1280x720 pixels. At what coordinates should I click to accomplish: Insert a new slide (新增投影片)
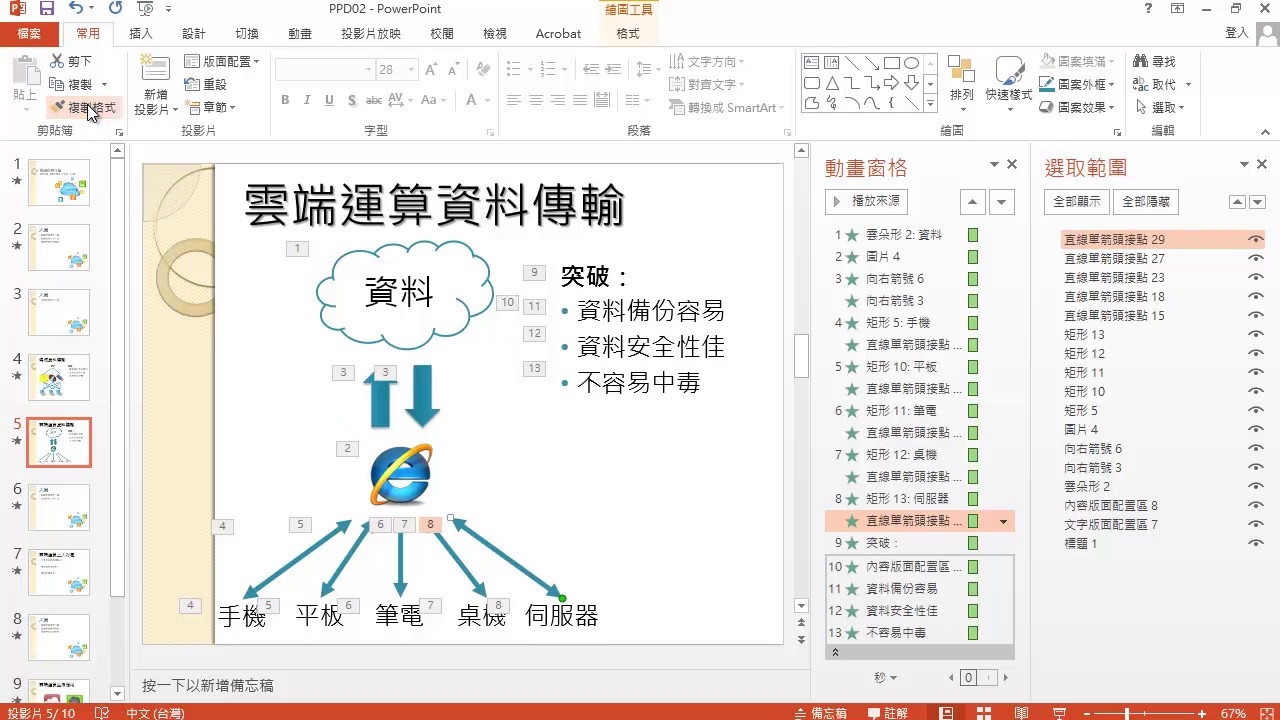[x=155, y=86]
